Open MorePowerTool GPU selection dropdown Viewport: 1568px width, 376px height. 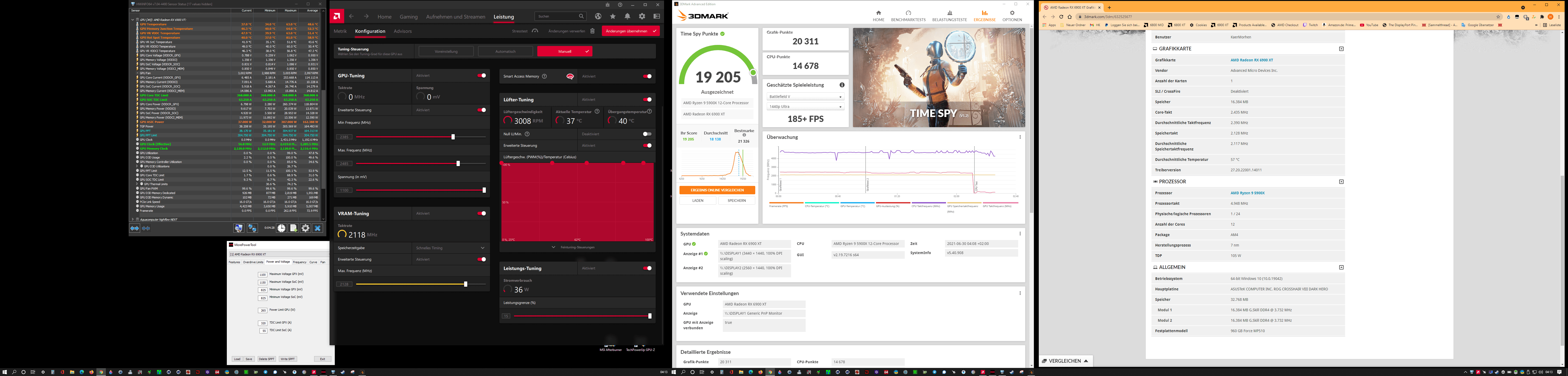(279, 254)
